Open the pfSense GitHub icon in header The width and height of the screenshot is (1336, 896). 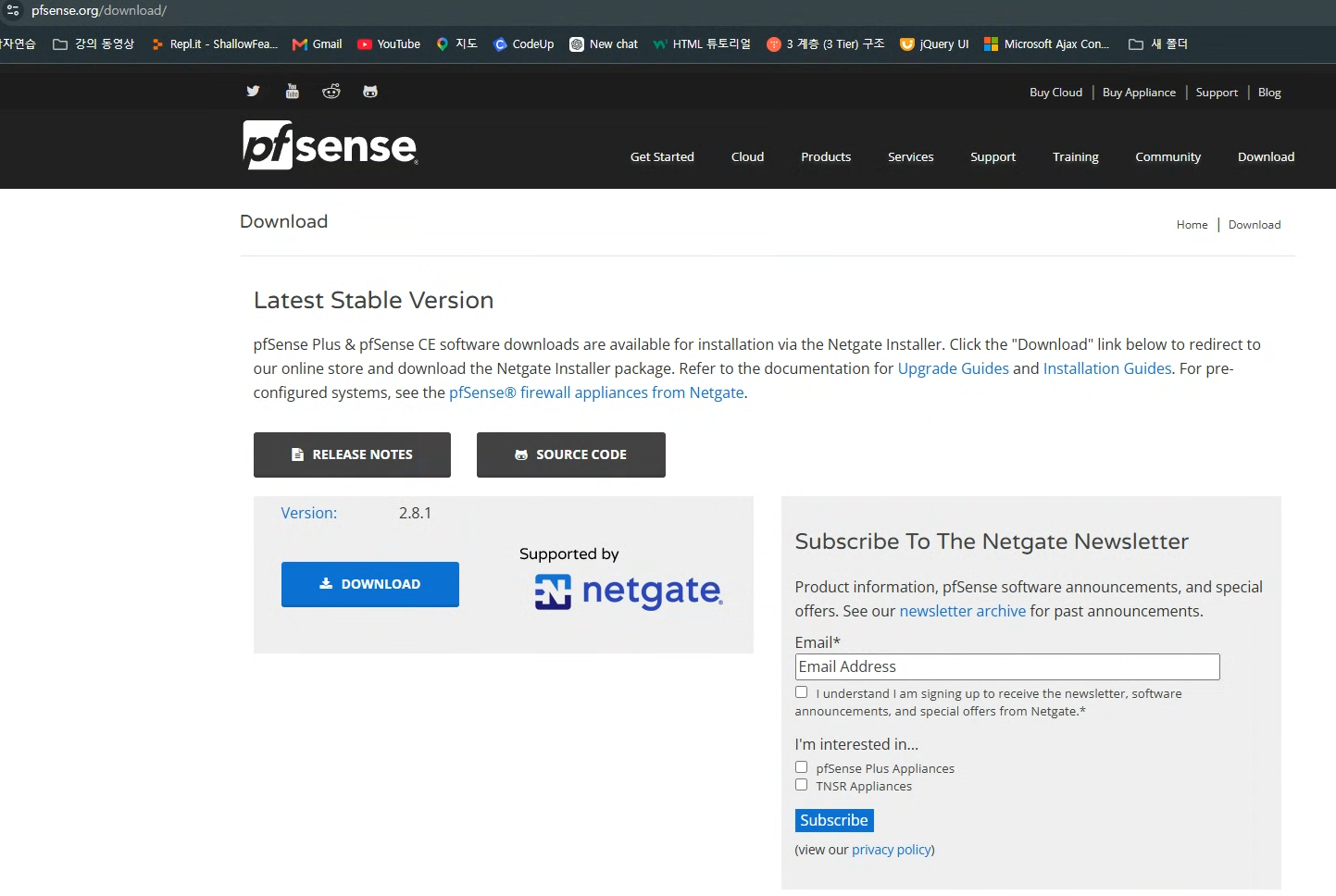tap(370, 91)
